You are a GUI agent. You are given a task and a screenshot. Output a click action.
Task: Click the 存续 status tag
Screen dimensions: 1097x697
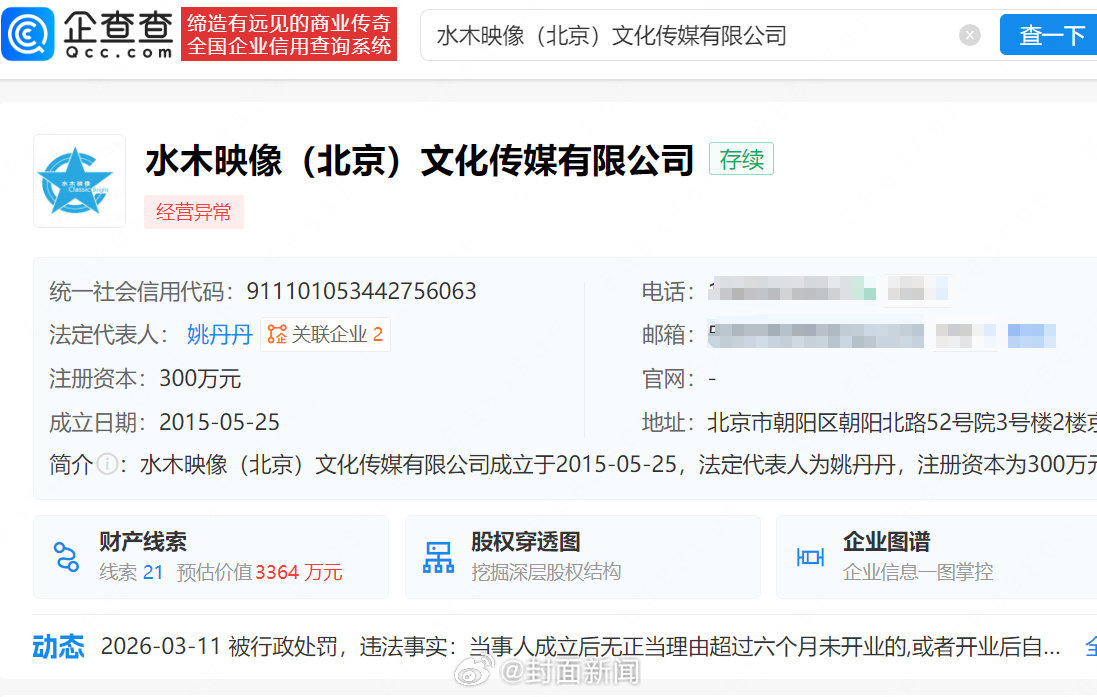[741, 159]
